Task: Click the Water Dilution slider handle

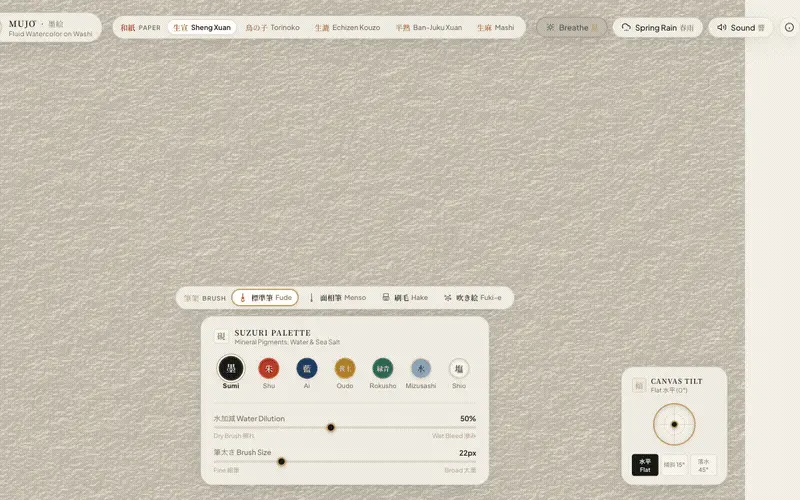Action: [331, 428]
